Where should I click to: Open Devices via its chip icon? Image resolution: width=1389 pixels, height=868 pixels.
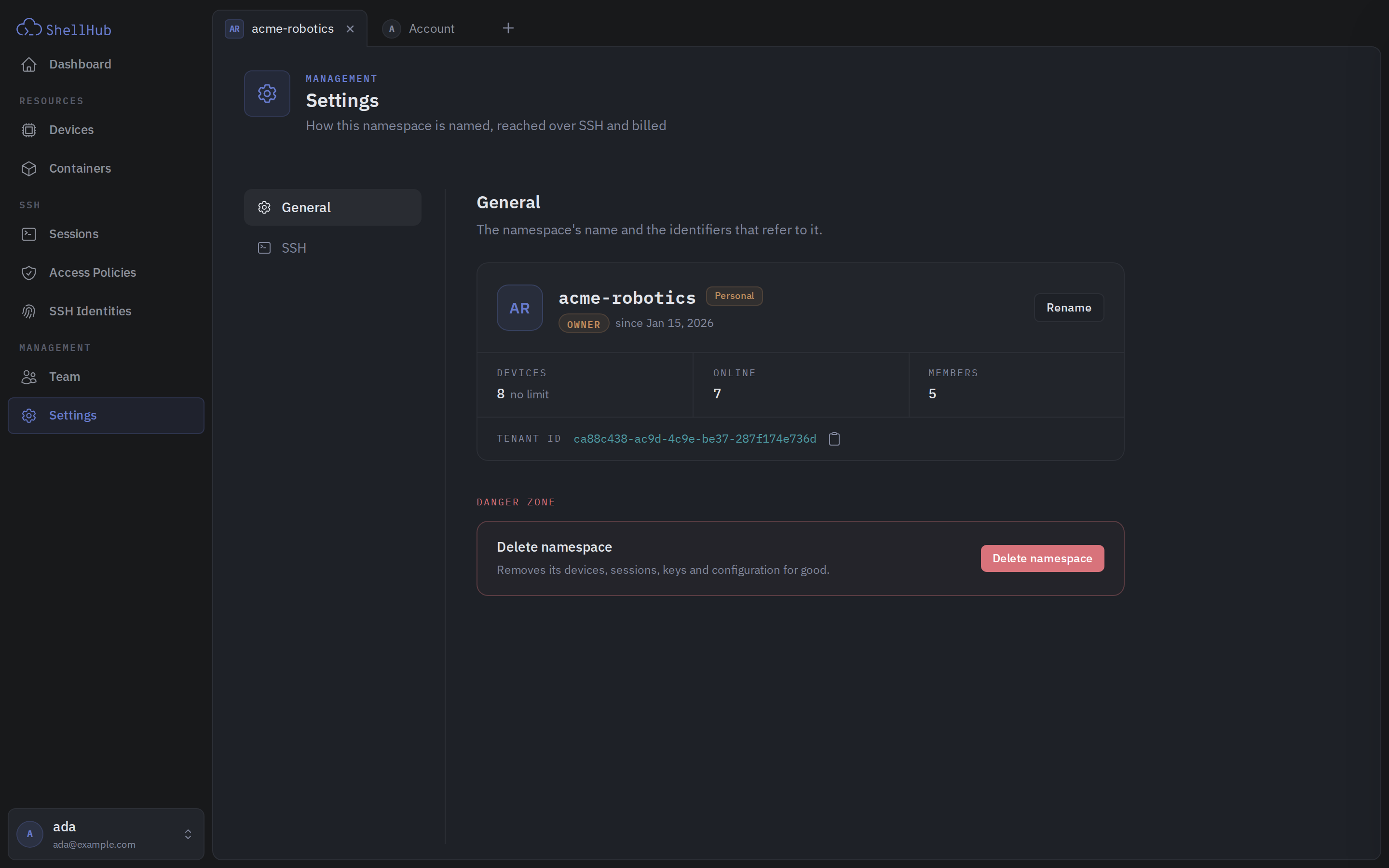coord(29,130)
